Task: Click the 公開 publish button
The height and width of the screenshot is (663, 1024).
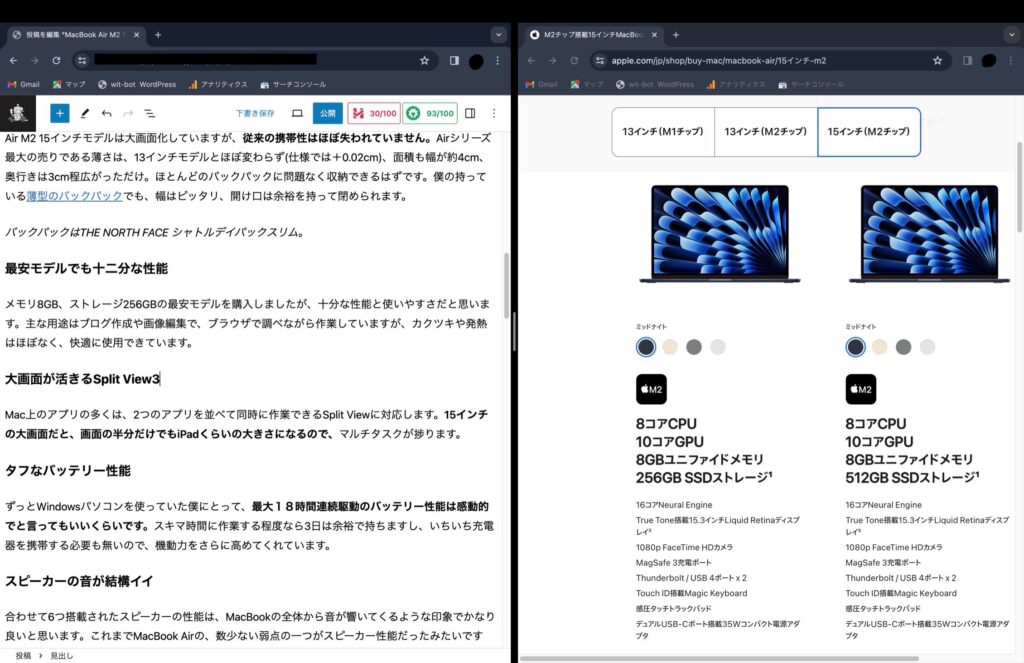Action: tap(327, 113)
